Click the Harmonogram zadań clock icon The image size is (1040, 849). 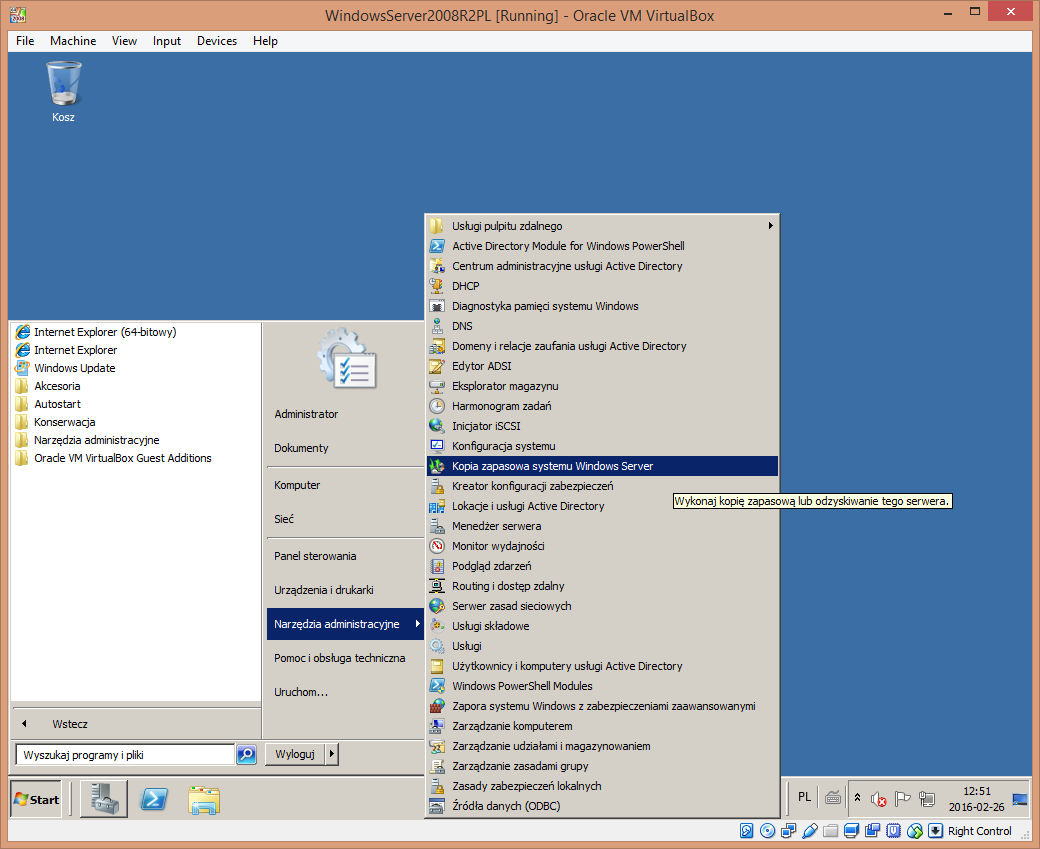[x=437, y=406]
